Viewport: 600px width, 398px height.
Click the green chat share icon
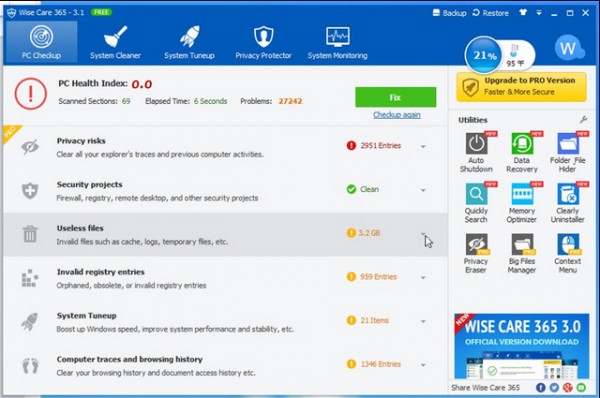click(581, 388)
